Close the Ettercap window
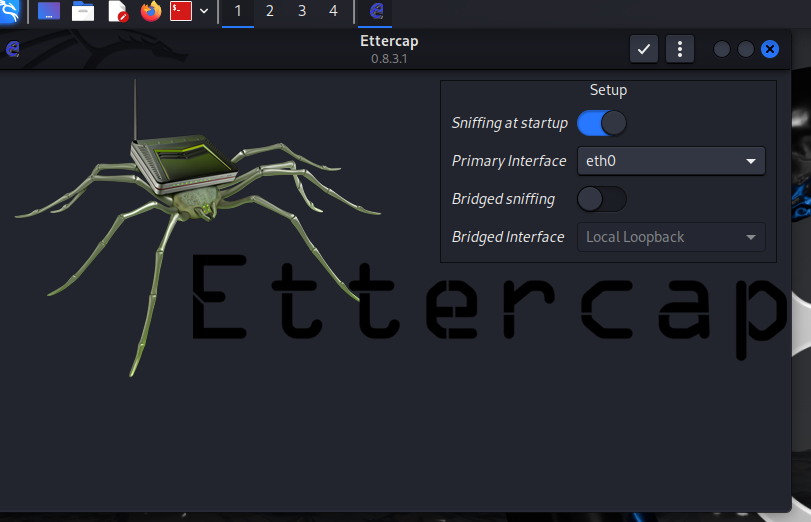Viewport: 811px width, 522px height. tap(770, 49)
